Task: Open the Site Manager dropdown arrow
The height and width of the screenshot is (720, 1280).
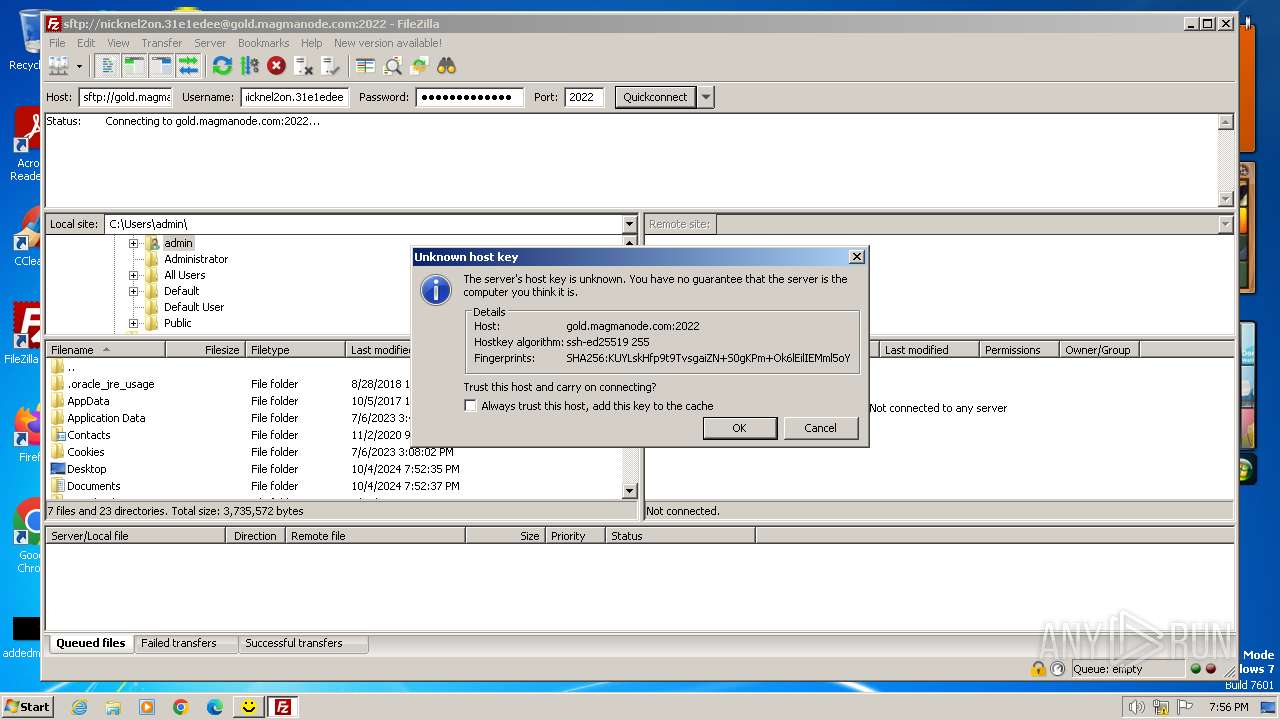Action: click(x=79, y=66)
